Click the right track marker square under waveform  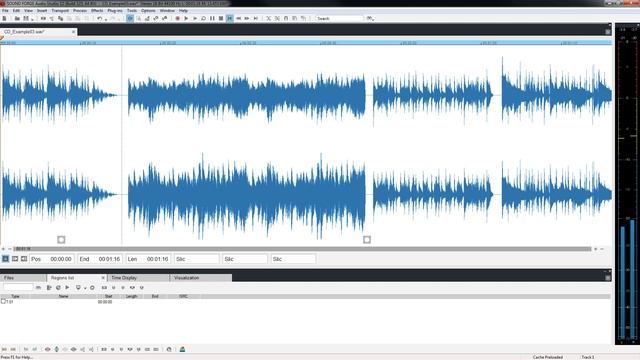pyautogui.click(x=367, y=240)
